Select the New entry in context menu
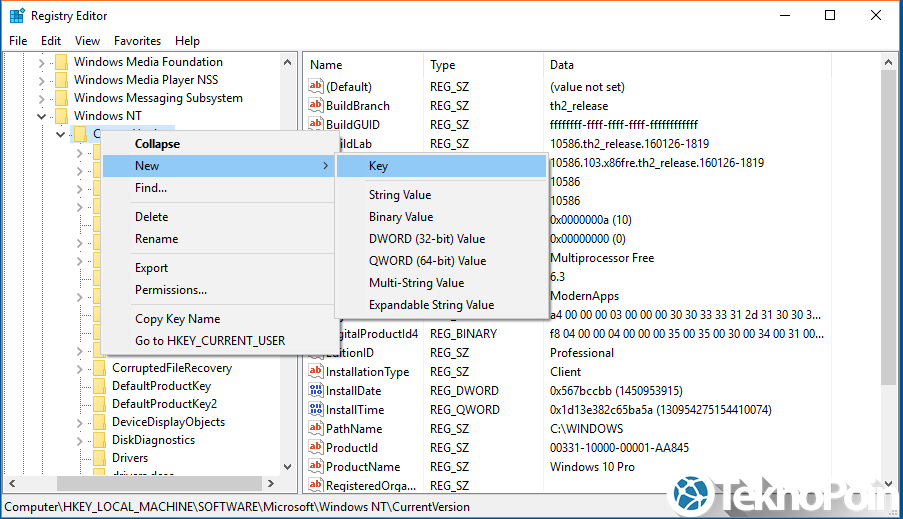The width and height of the screenshot is (903, 519). (218, 166)
